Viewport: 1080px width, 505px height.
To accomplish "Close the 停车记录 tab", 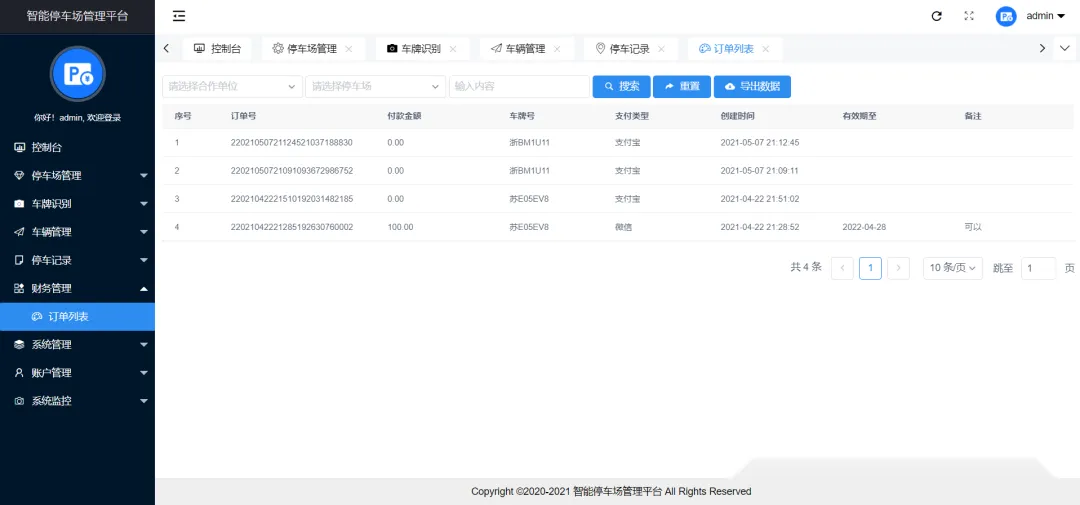I will [x=661, y=49].
